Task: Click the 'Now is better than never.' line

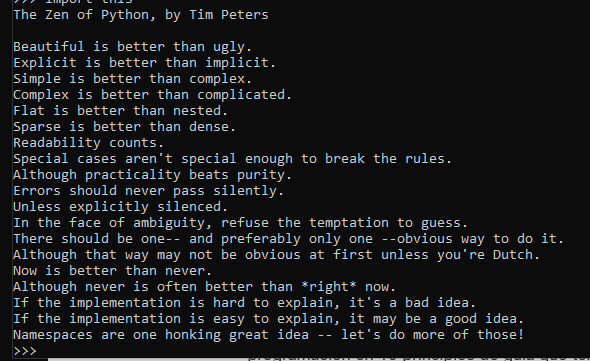Action: (x=113, y=271)
